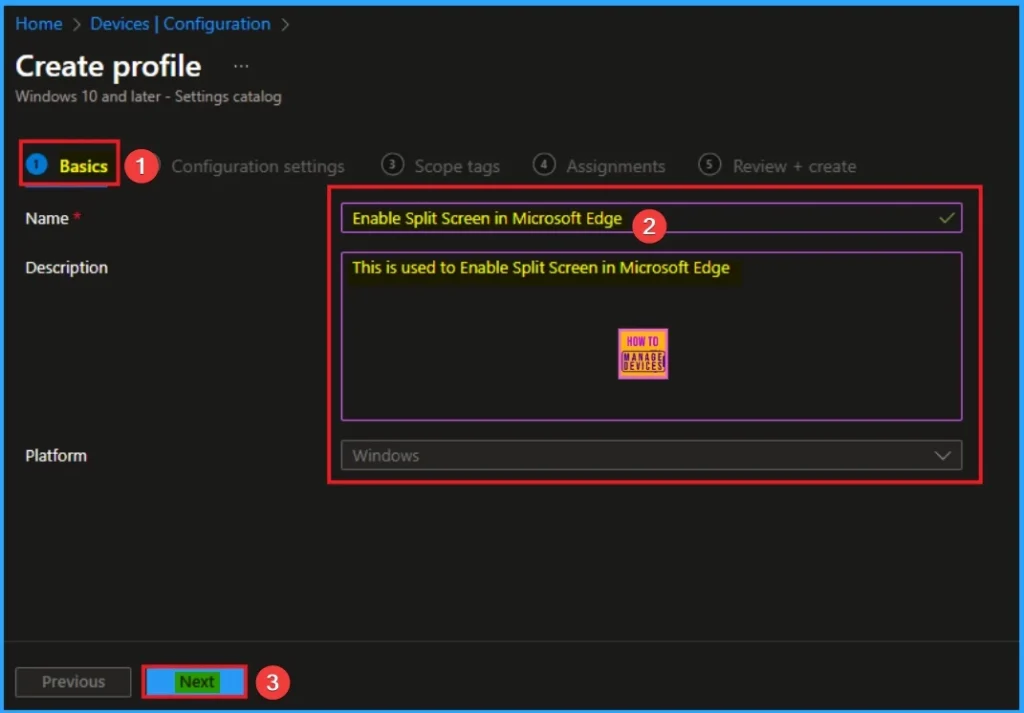Click the Create profile heading
This screenshot has height=713, width=1024.
108,66
